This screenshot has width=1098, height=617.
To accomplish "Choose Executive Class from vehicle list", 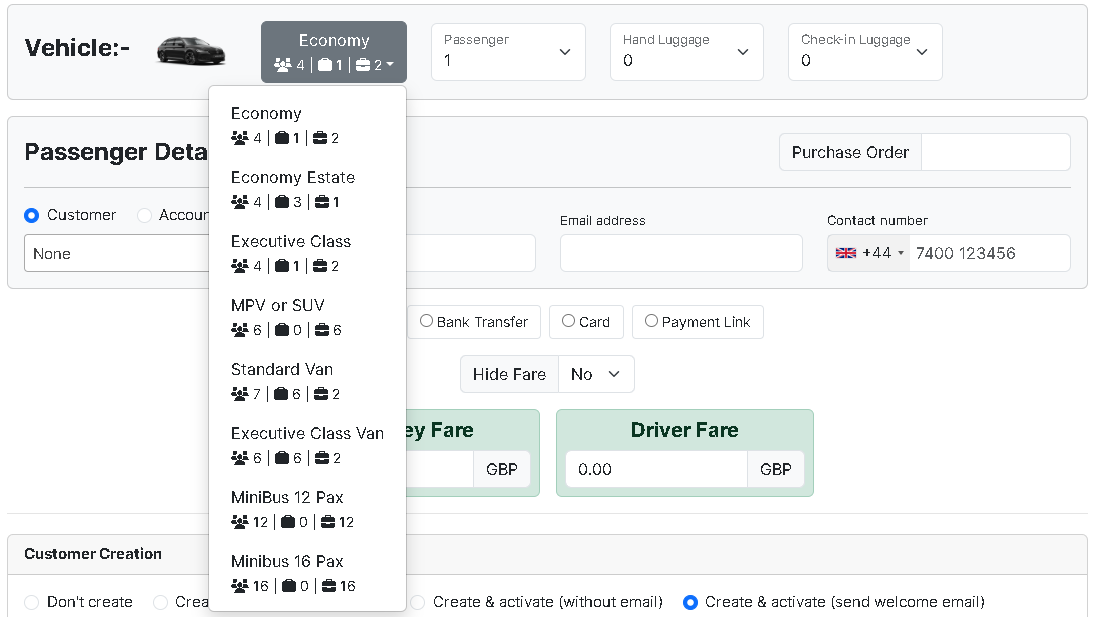I will 291,241.
